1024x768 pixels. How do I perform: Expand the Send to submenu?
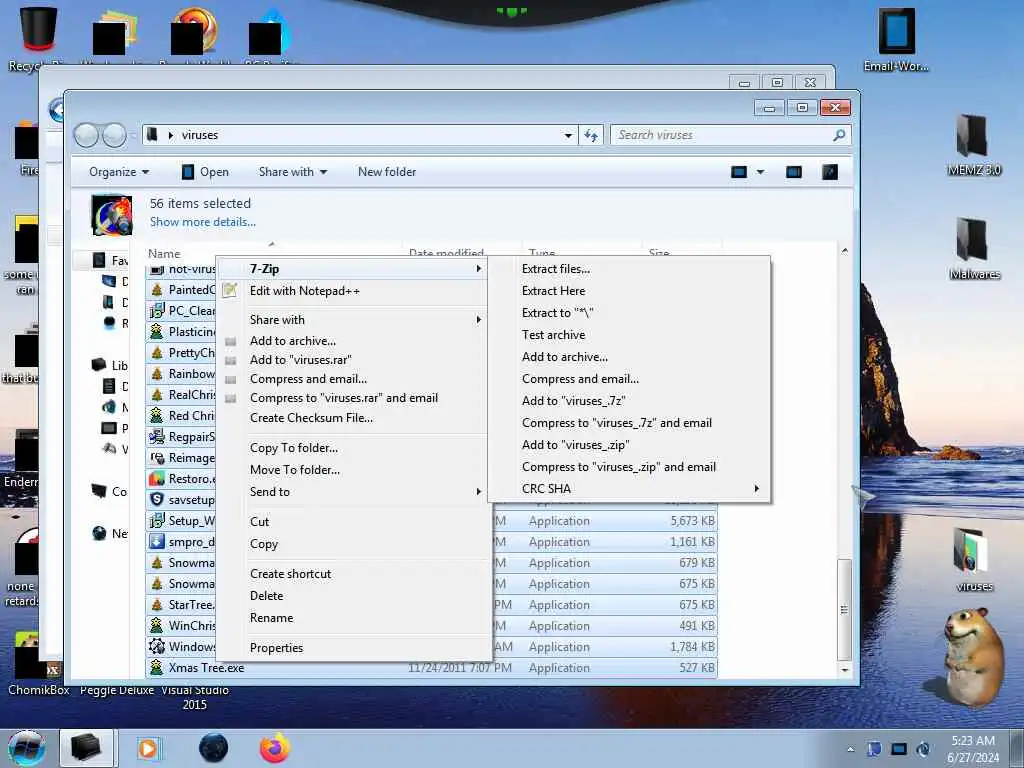point(479,492)
